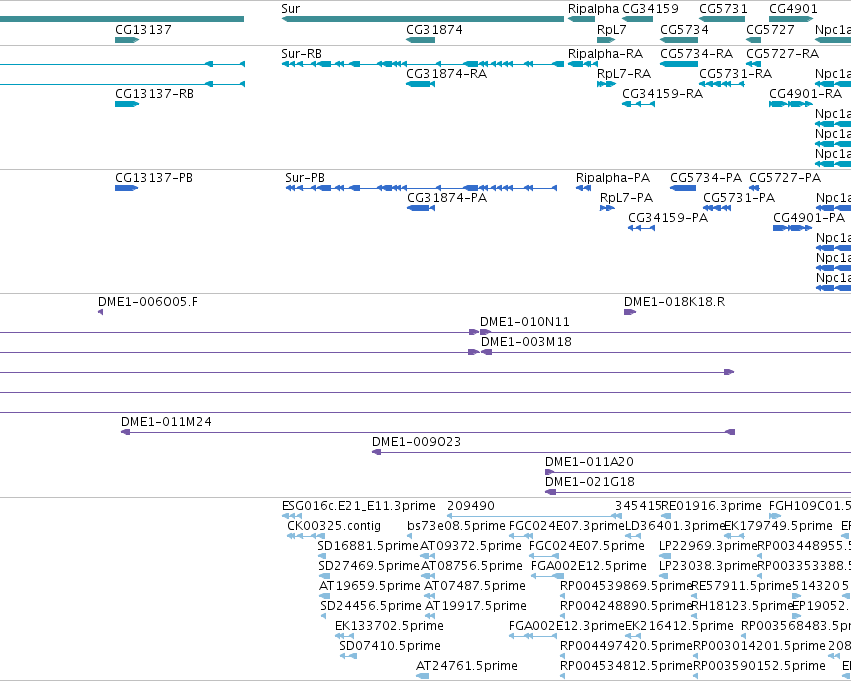
Task: Click the AT07487.5prime EST label
Action: (x=475, y=586)
